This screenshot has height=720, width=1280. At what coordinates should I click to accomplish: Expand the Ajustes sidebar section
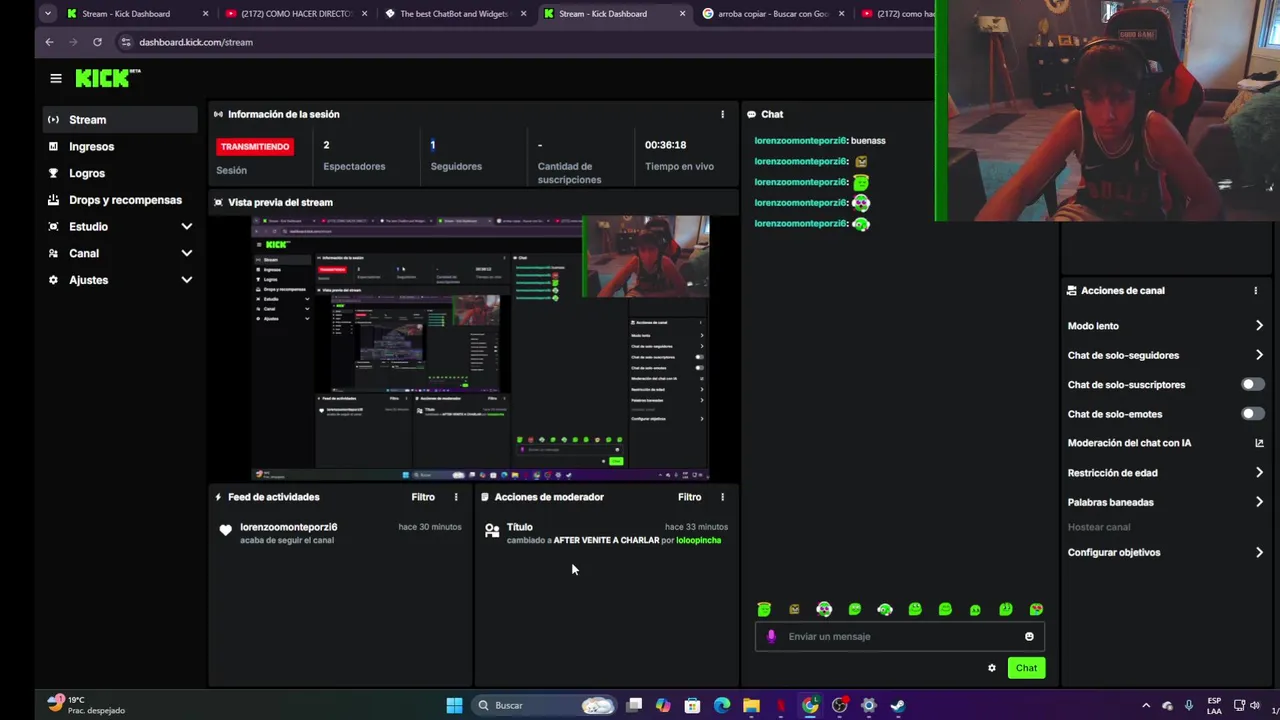pos(120,280)
